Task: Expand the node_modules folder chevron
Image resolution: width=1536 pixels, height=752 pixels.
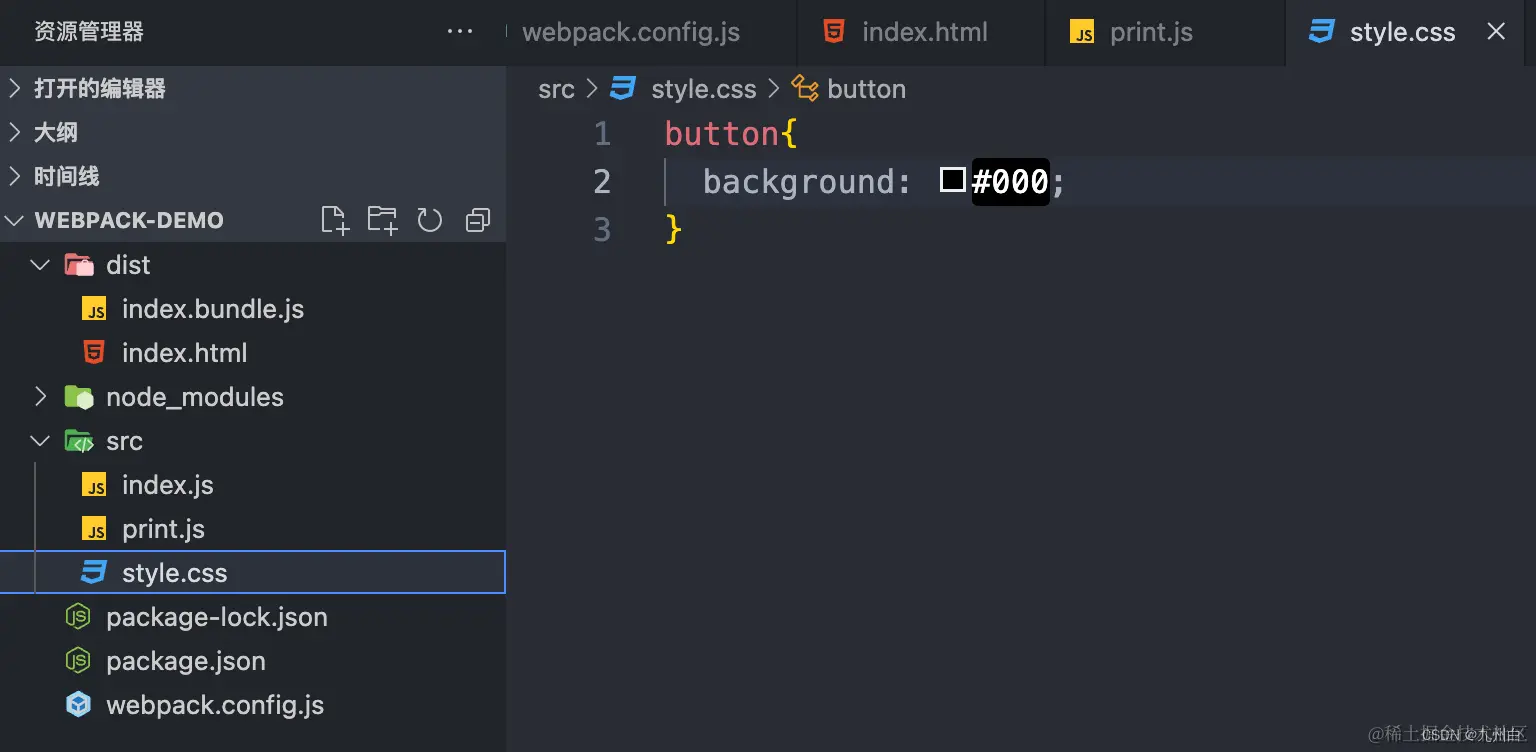Action: point(40,397)
